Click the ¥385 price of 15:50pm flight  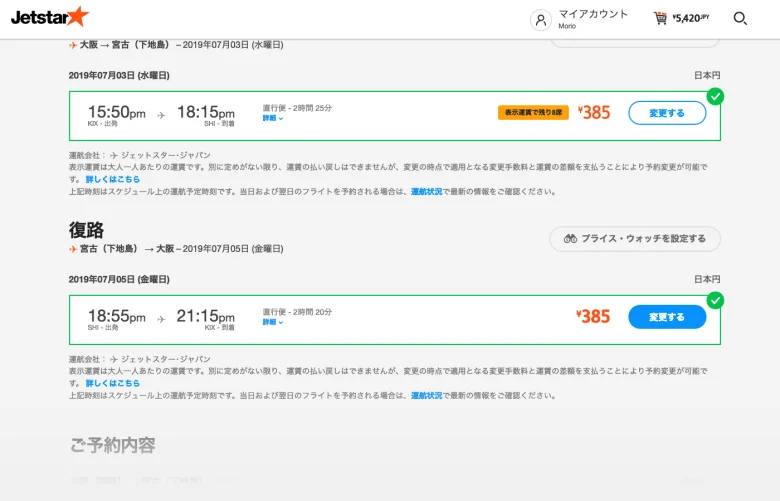click(x=594, y=112)
